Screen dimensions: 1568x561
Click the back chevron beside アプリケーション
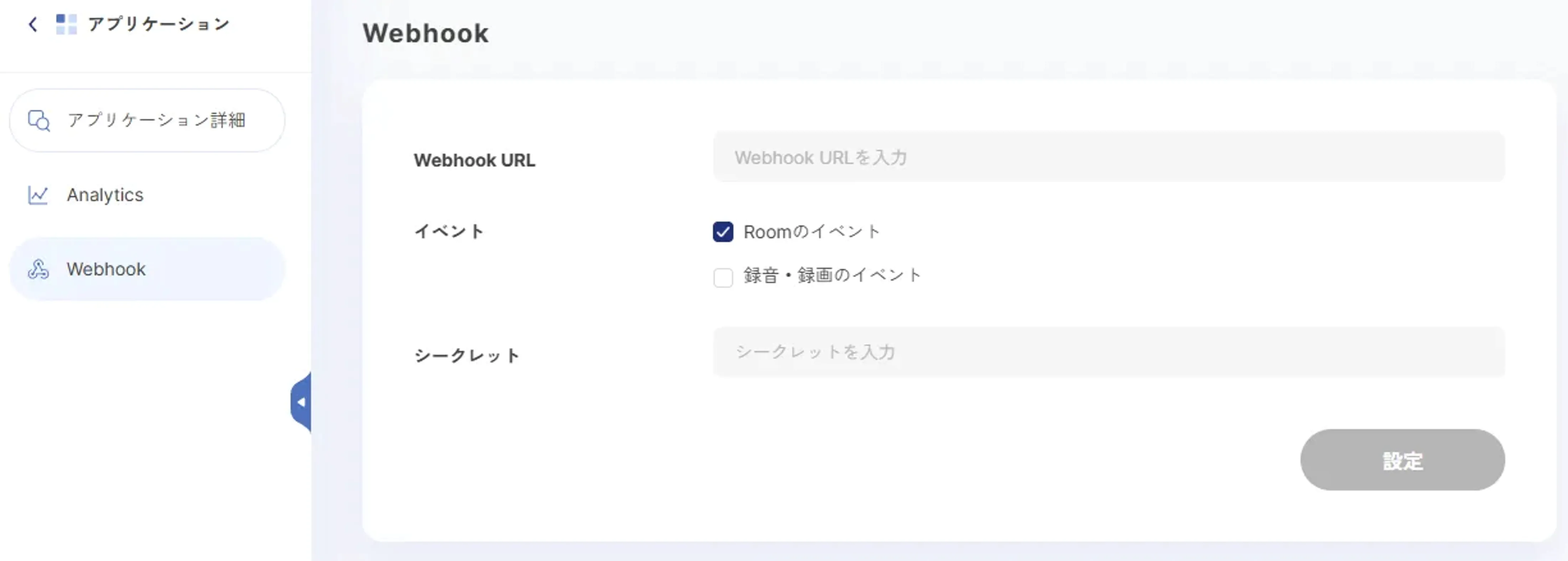pyautogui.click(x=33, y=24)
